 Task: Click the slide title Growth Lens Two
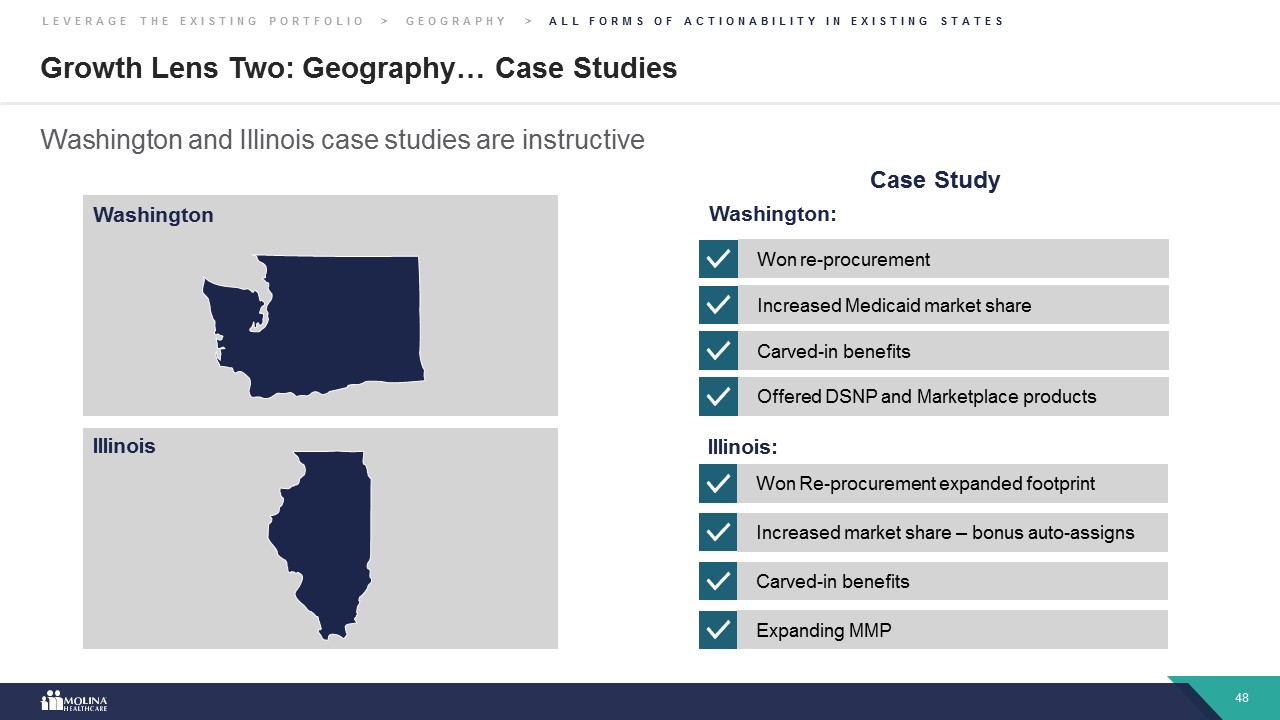tap(358, 68)
